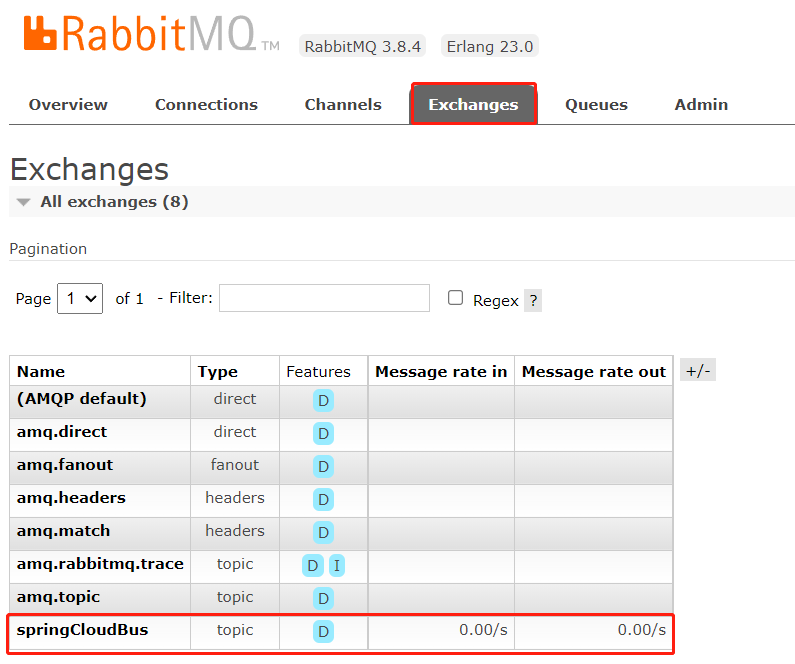
Task: Open the amq.fanout exchange
Action: pyautogui.click(x=65, y=465)
